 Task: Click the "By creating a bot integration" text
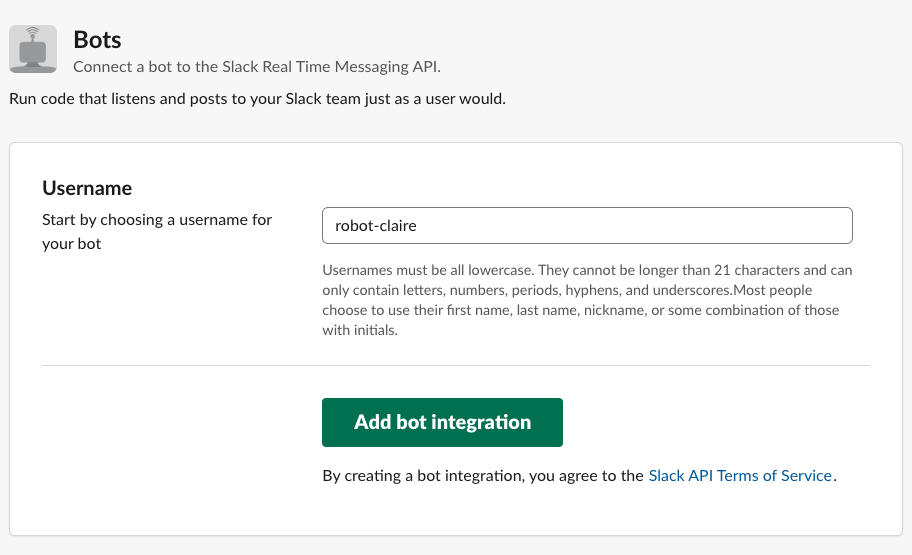[420, 476]
